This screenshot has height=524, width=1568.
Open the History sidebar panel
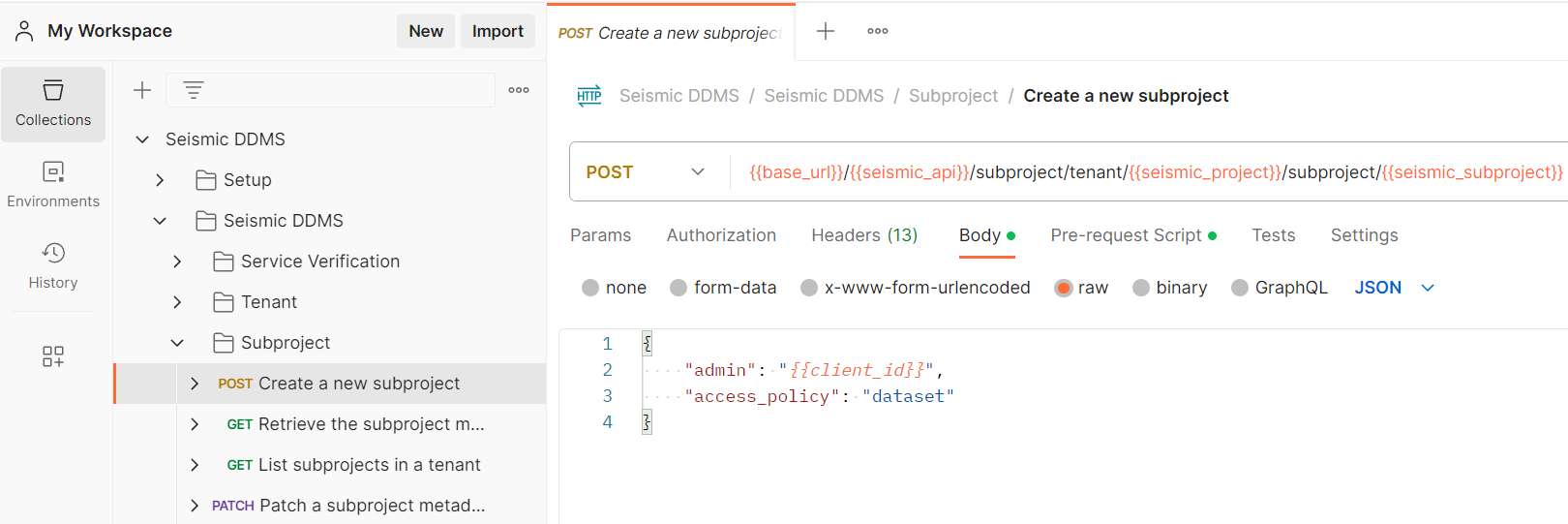(53, 266)
